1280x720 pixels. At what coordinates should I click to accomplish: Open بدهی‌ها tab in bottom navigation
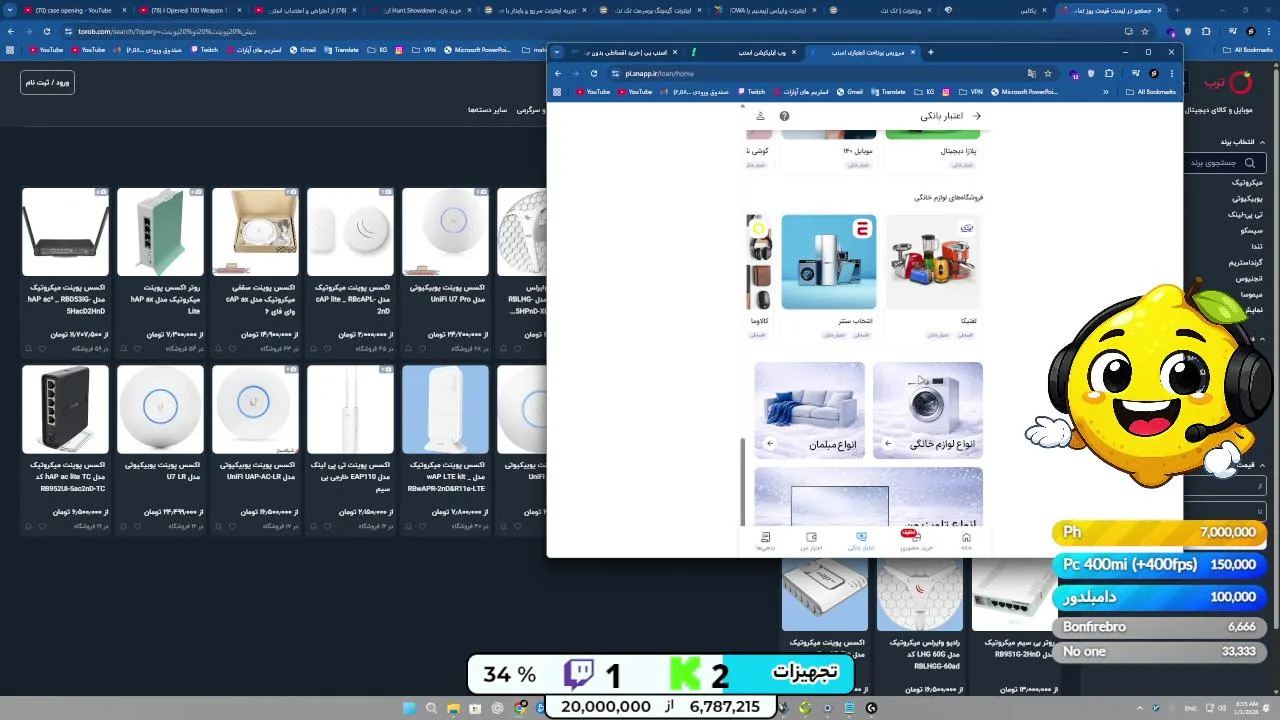click(x=765, y=541)
